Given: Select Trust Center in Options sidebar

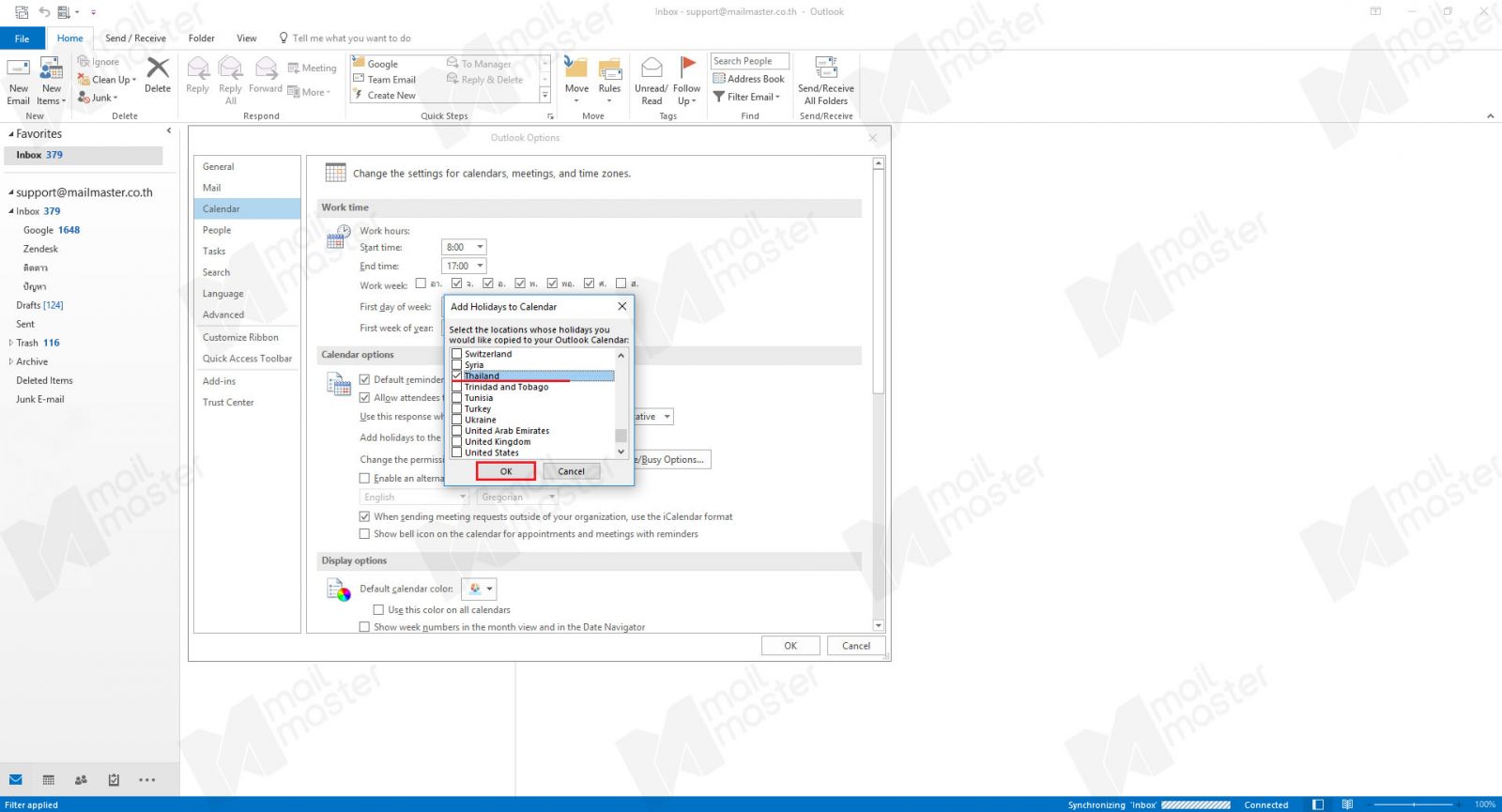Looking at the screenshot, I should coord(247,402).
